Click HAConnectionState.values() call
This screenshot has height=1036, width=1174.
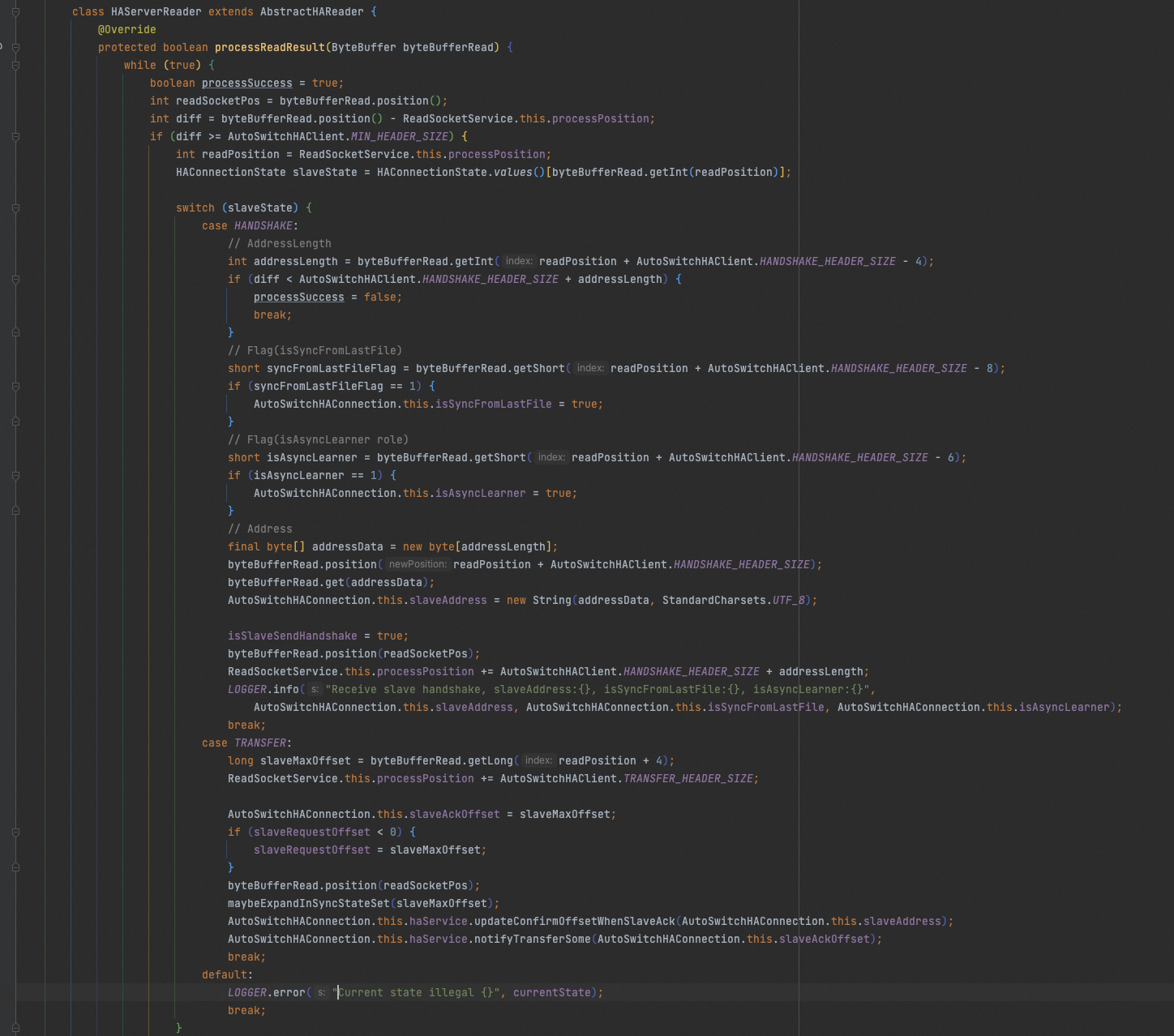pyautogui.click(x=461, y=173)
